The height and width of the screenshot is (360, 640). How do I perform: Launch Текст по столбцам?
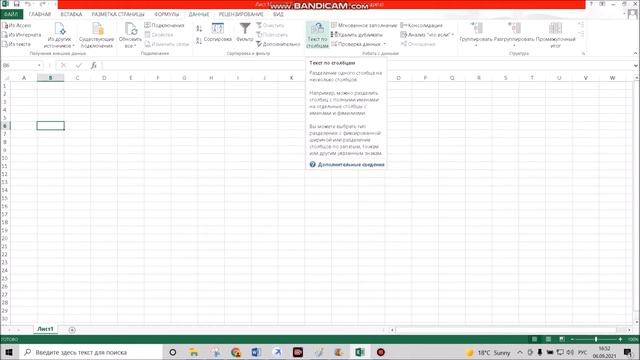[317, 35]
